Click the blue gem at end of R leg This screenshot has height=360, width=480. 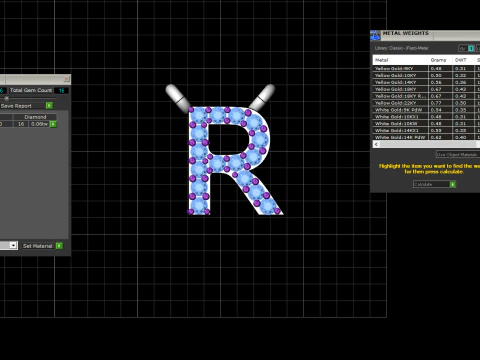click(269, 206)
